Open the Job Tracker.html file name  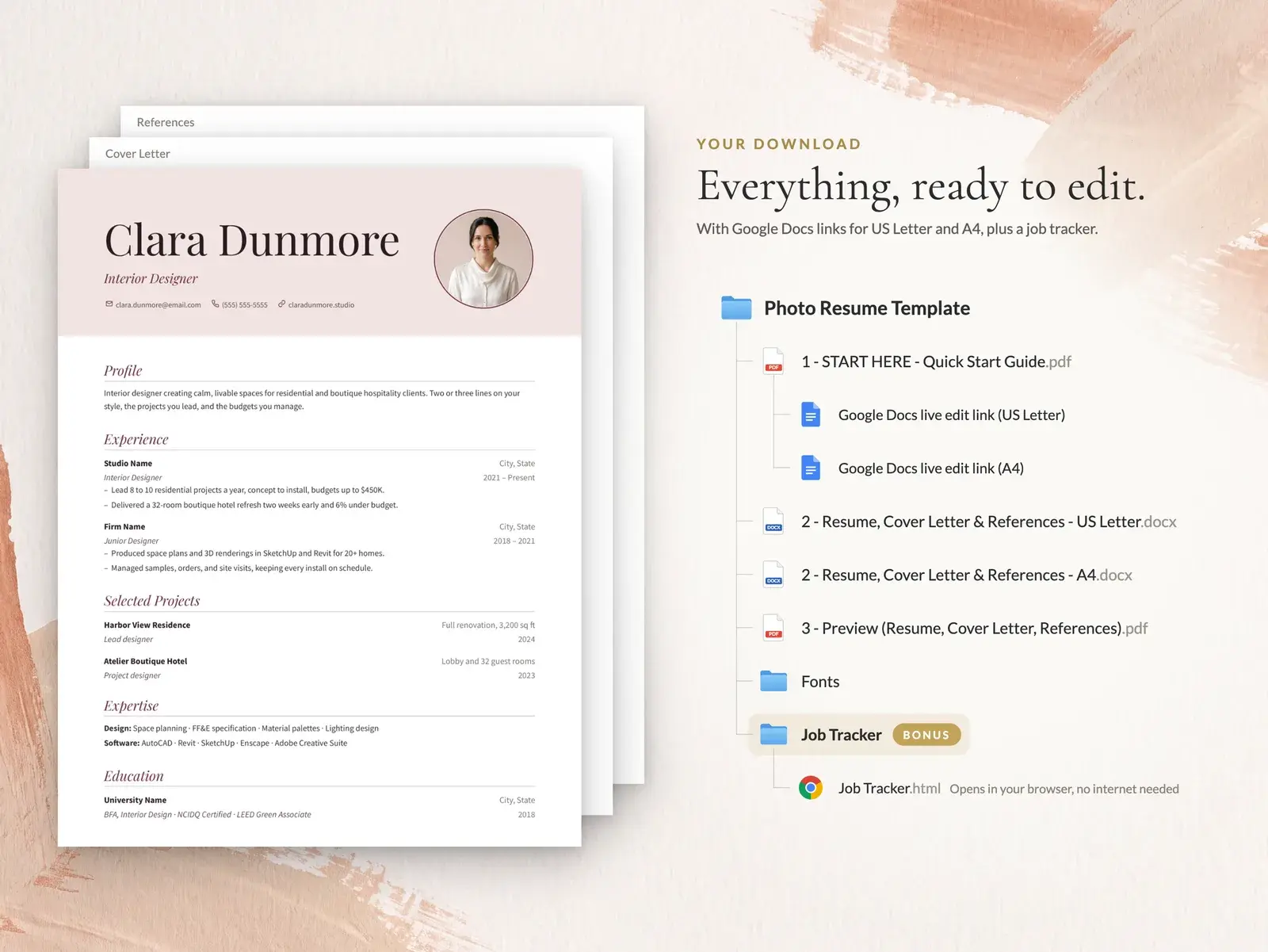click(889, 788)
